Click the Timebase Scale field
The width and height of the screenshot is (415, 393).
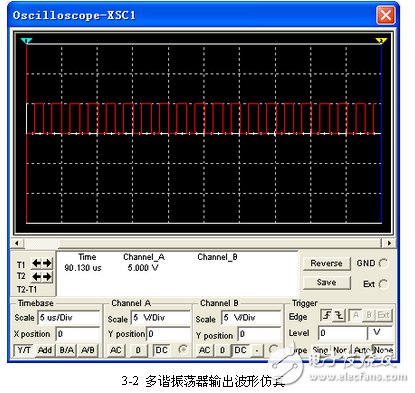click(69, 318)
